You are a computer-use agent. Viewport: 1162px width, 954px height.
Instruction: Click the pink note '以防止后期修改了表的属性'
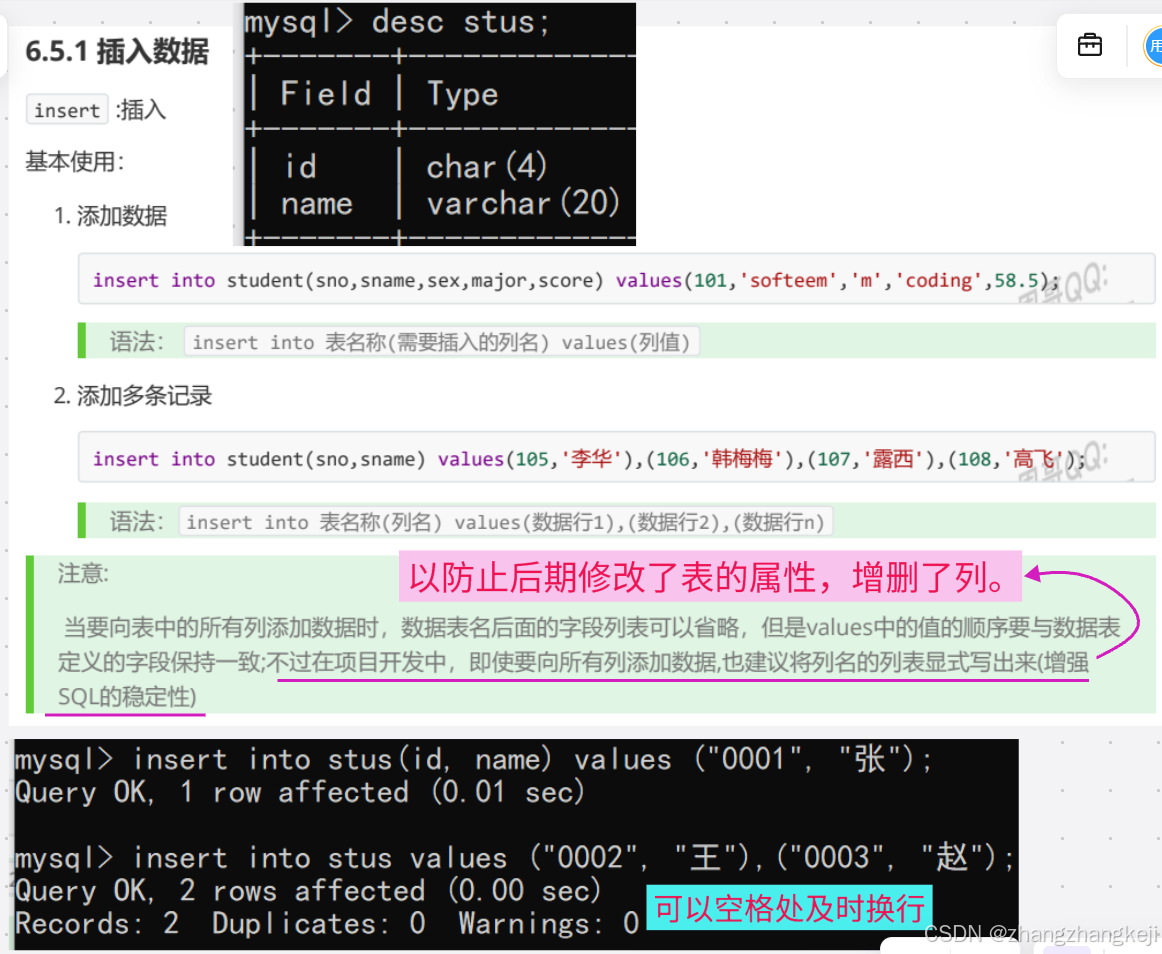tap(710, 577)
